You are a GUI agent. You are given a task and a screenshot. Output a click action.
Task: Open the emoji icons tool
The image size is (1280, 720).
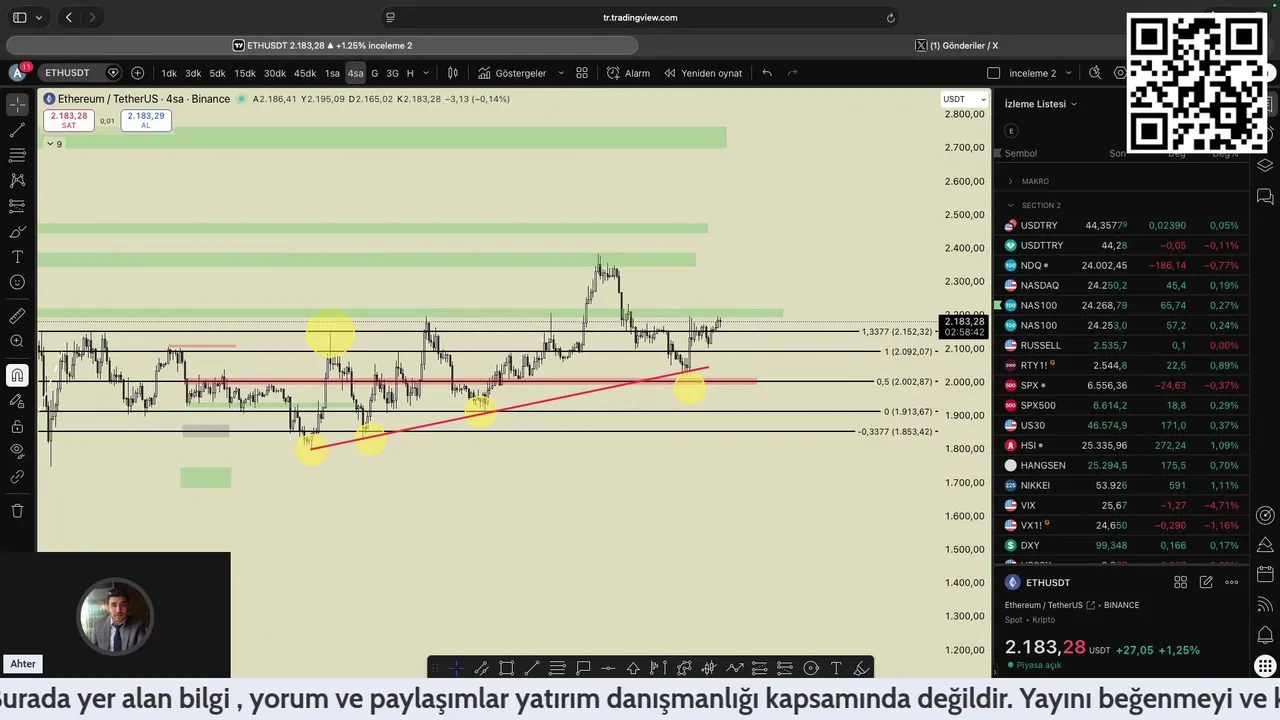[x=17, y=283]
